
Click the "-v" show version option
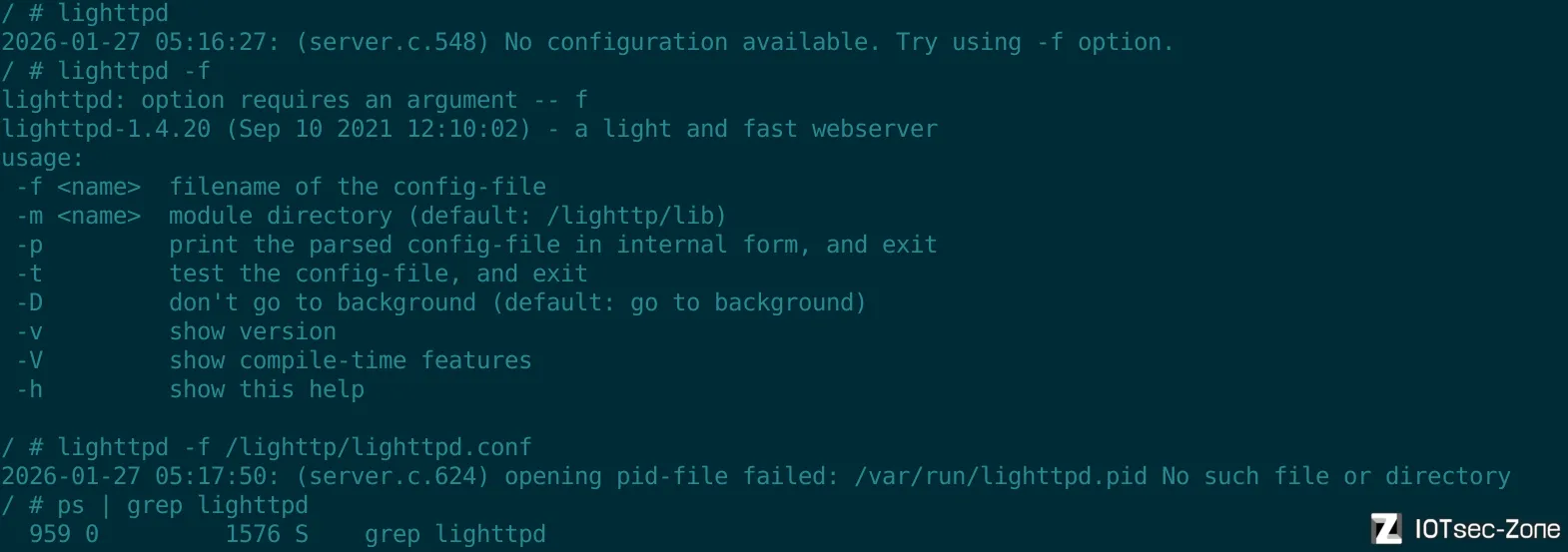[x=30, y=331]
